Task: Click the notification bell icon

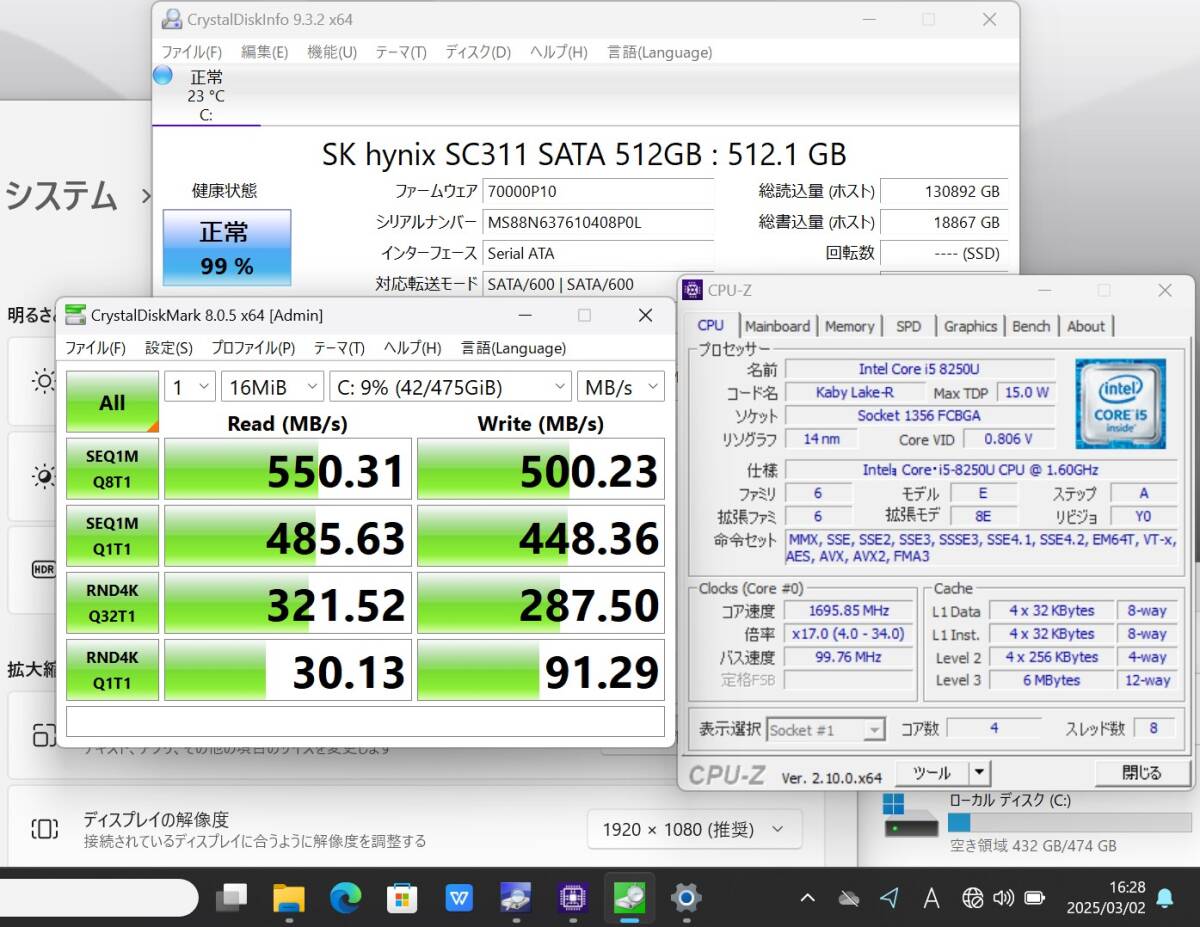Action: (x=1164, y=898)
